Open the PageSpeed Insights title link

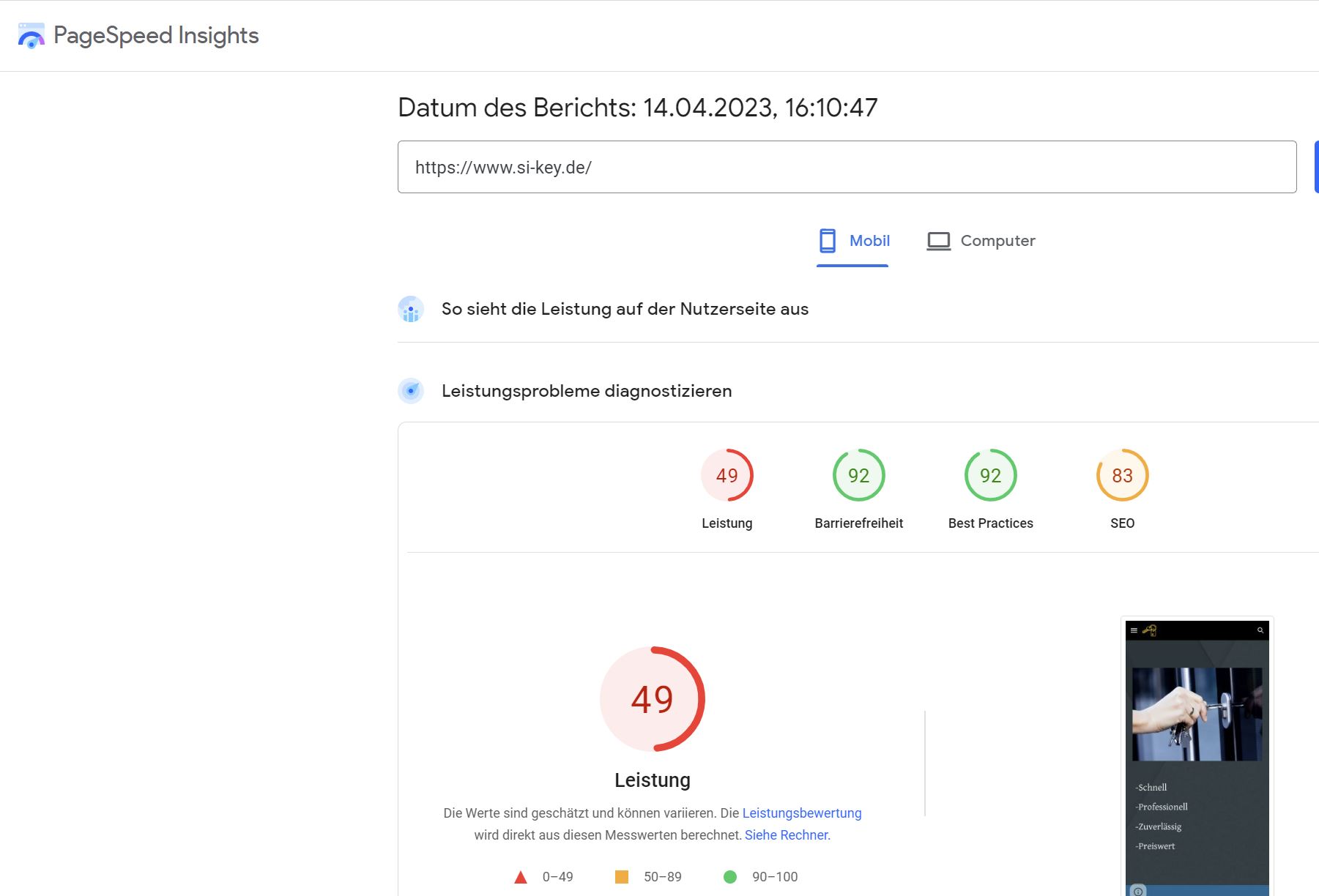point(156,35)
